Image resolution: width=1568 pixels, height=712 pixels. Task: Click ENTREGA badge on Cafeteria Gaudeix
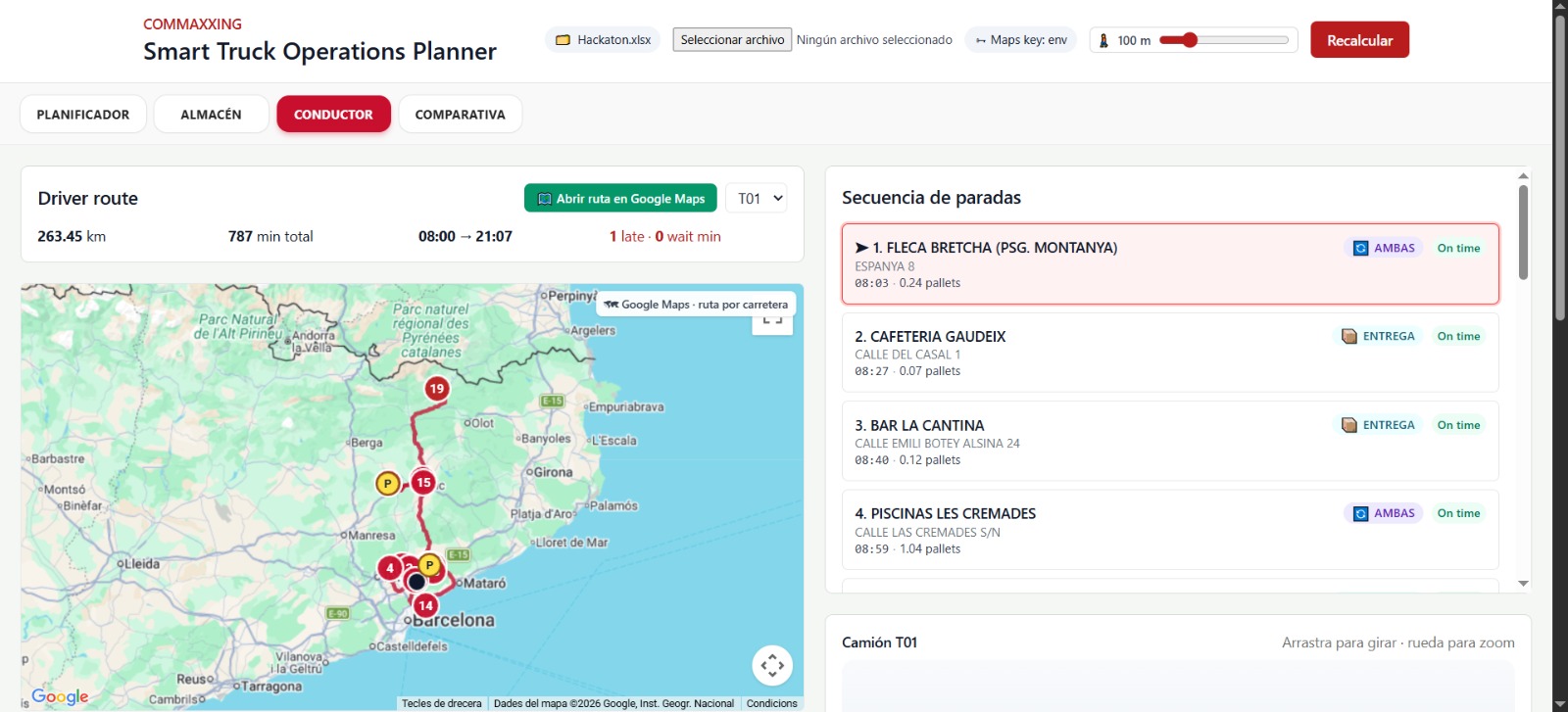(x=1378, y=336)
